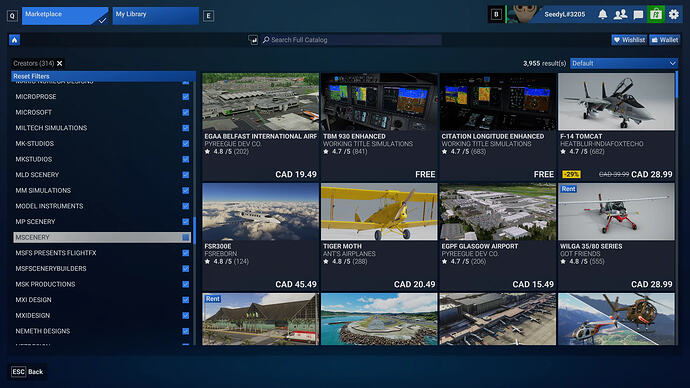Screen dimensions: 690x388
Task: Uncheck the NEMETH DESIGNS checkbox
Action: pyautogui.click(x=186, y=331)
